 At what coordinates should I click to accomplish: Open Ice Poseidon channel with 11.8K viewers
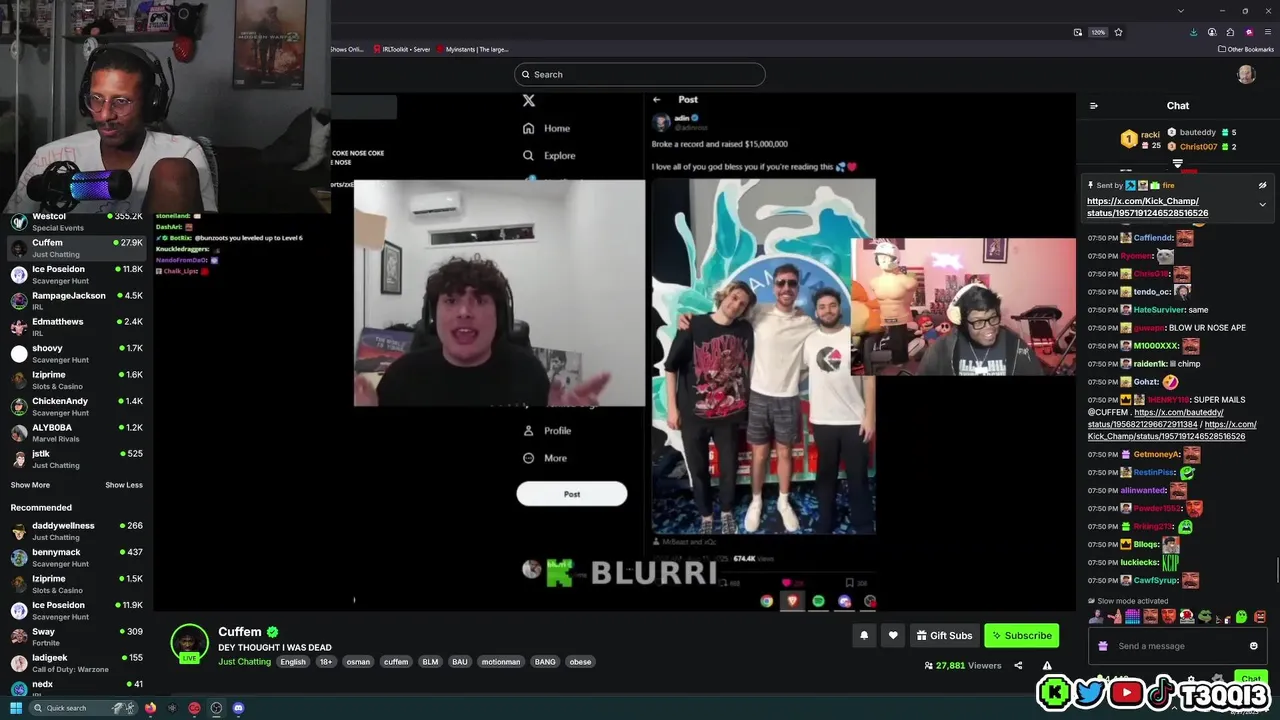76,275
